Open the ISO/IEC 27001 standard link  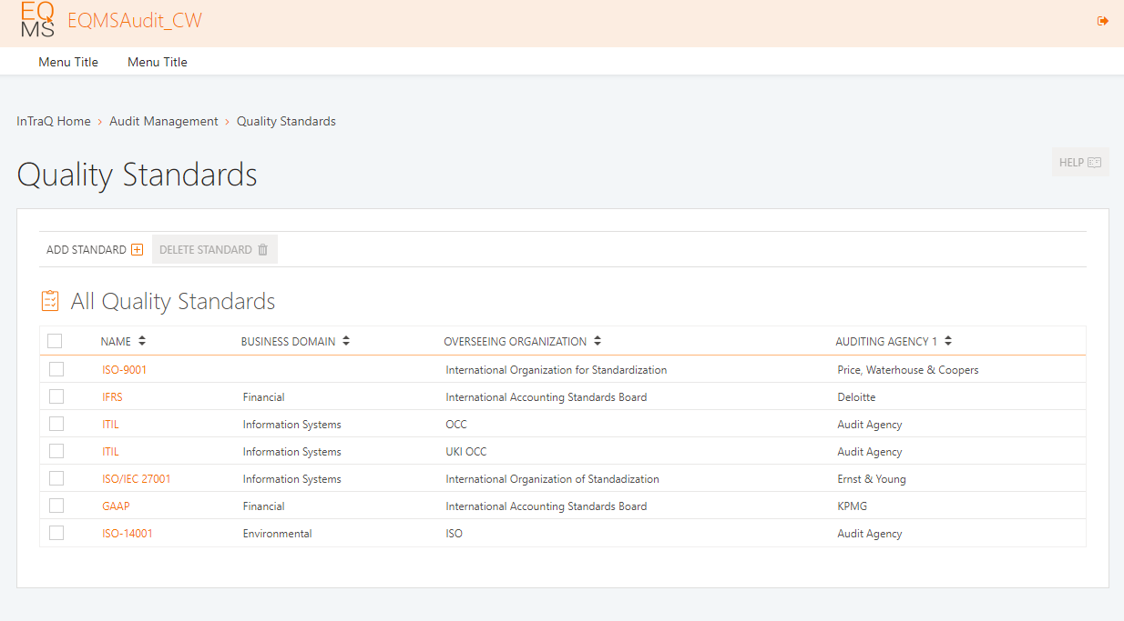coord(136,479)
